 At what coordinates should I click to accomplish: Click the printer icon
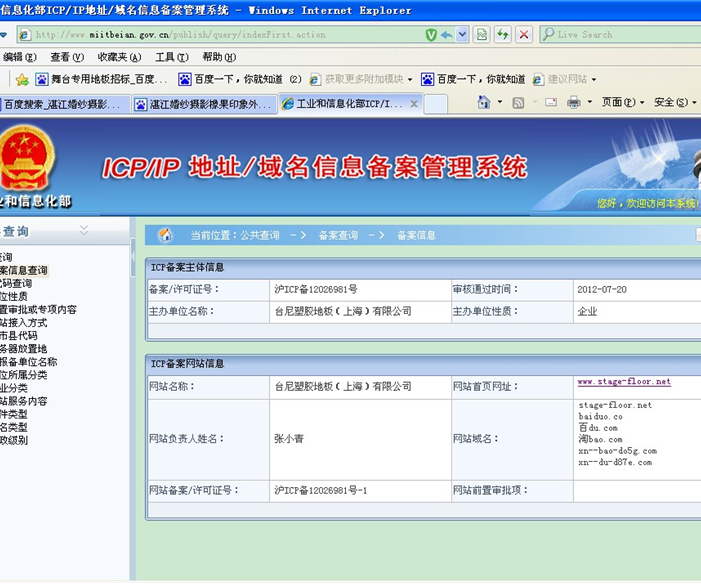click(x=574, y=102)
